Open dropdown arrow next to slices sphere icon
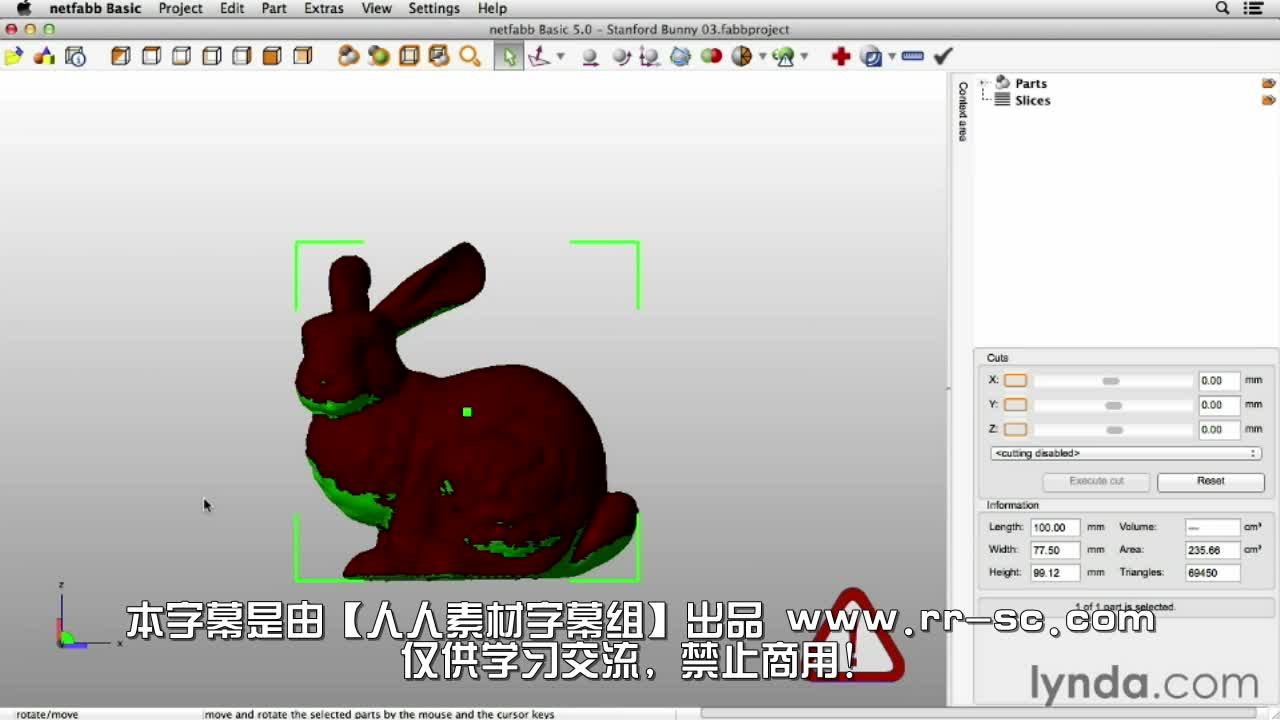The image size is (1280, 720). point(892,57)
